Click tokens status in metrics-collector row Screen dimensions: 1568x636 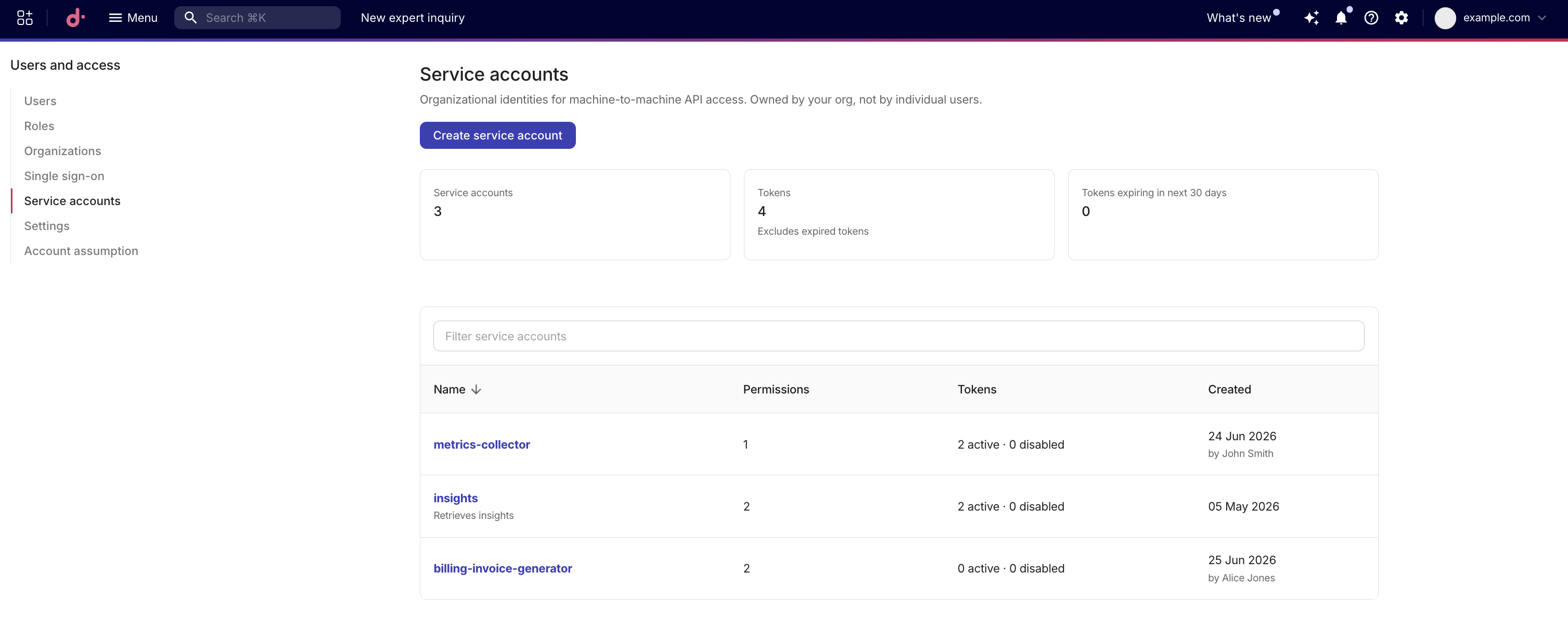tap(1010, 444)
